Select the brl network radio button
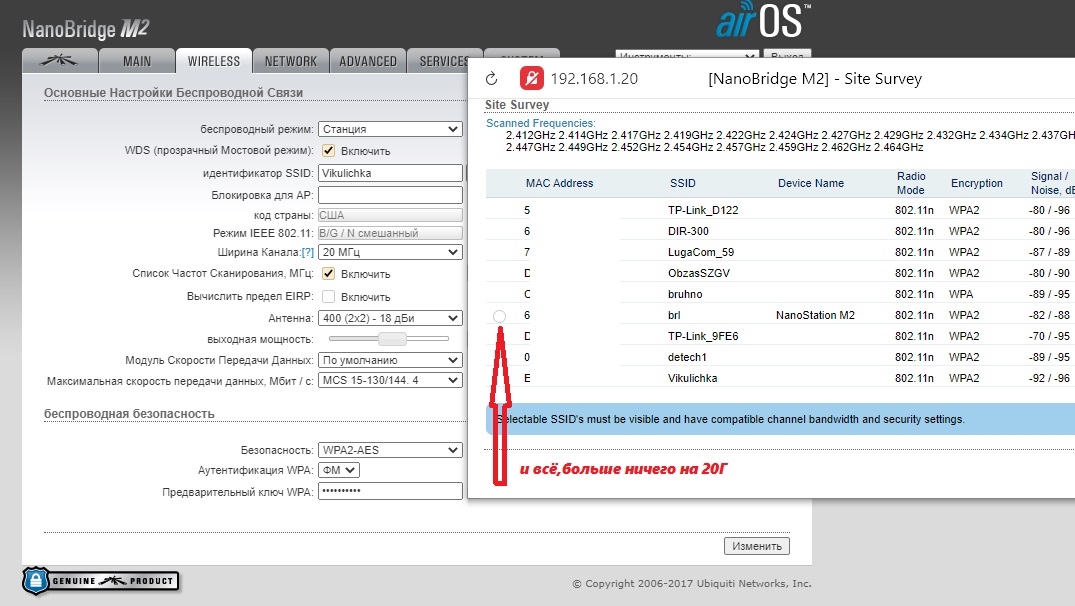This screenshot has width=1075, height=606. pos(499,316)
